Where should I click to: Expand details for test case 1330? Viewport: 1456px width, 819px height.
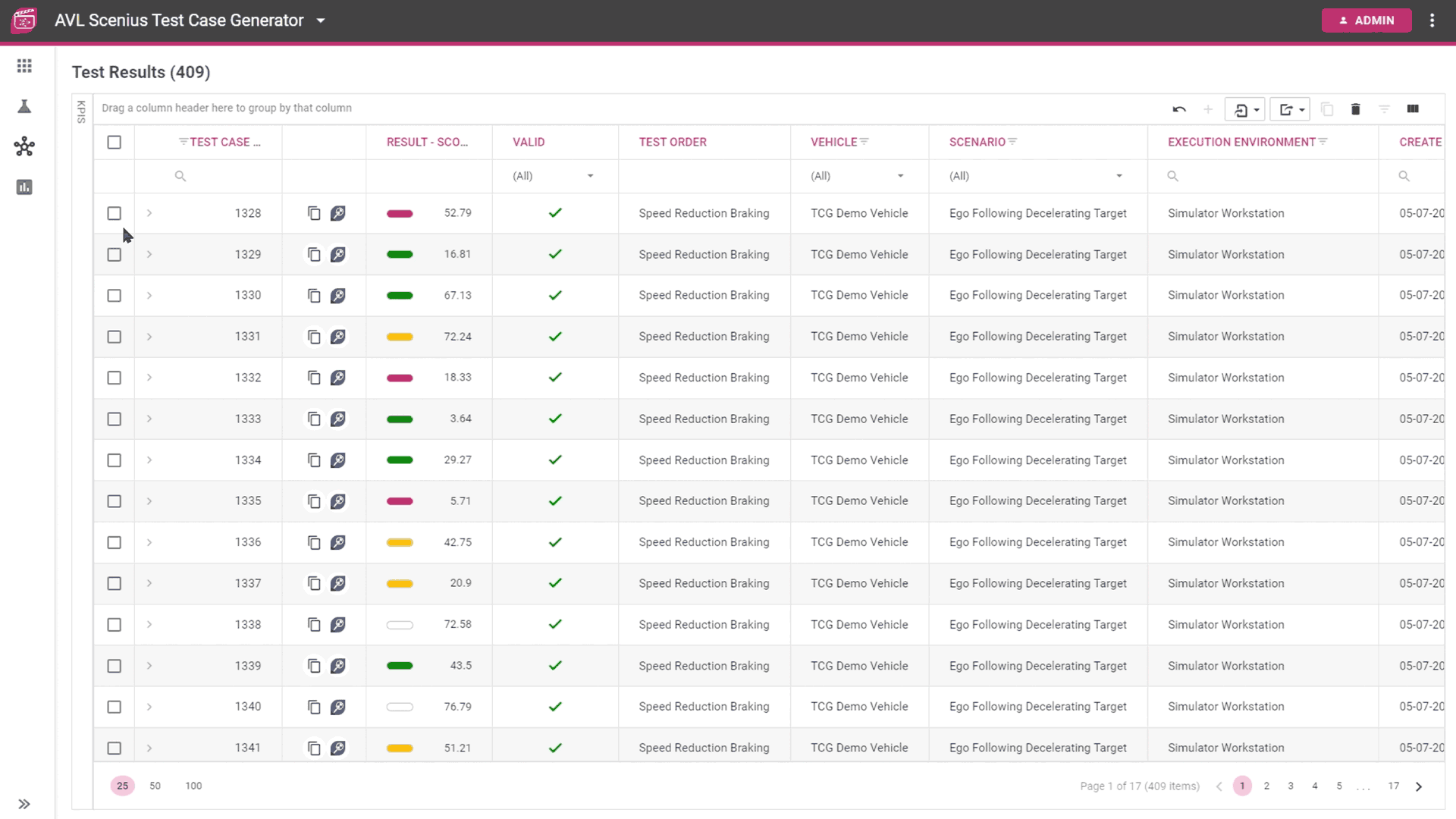(x=149, y=295)
